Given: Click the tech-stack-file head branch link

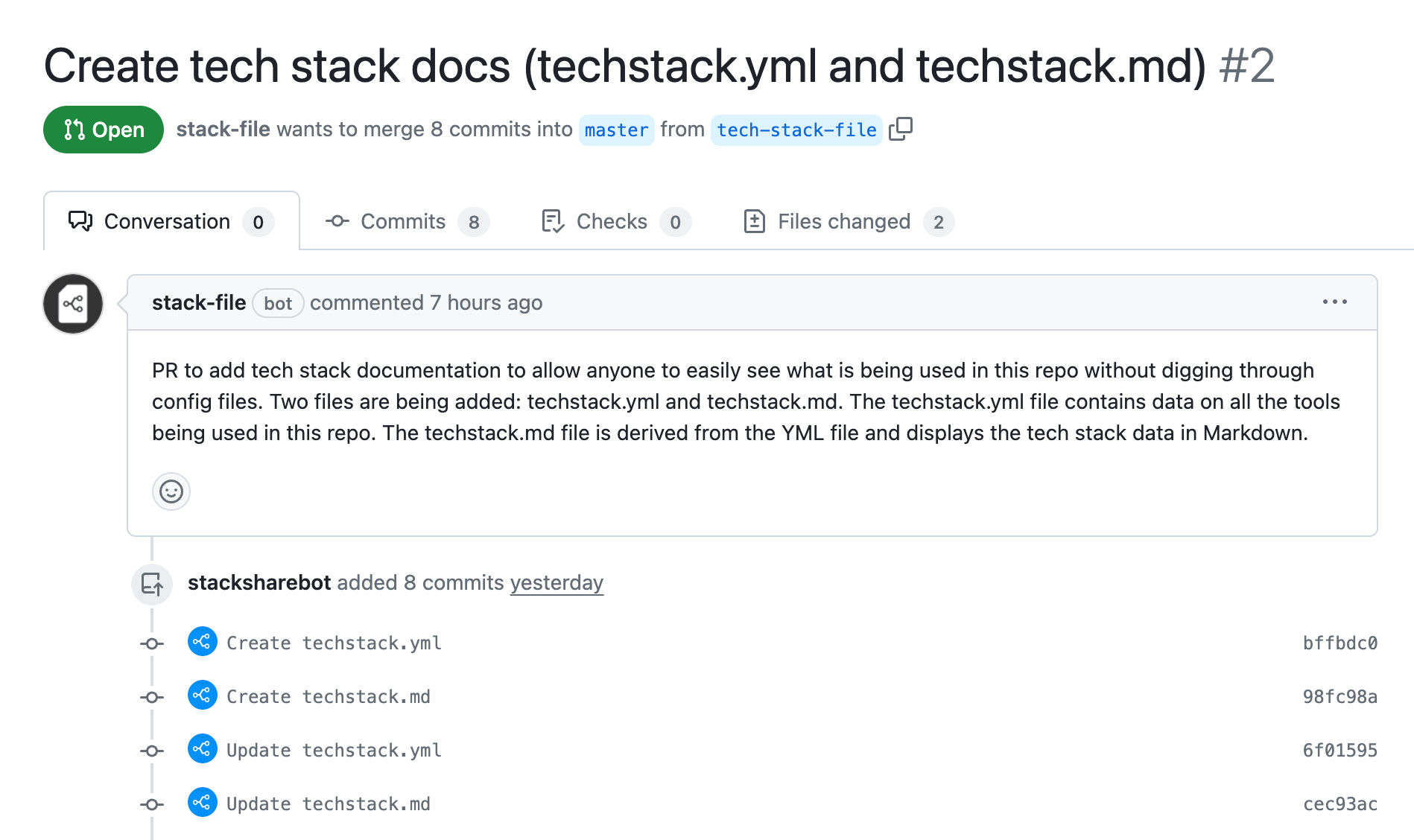Looking at the screenshot, I should click(796, 130).
